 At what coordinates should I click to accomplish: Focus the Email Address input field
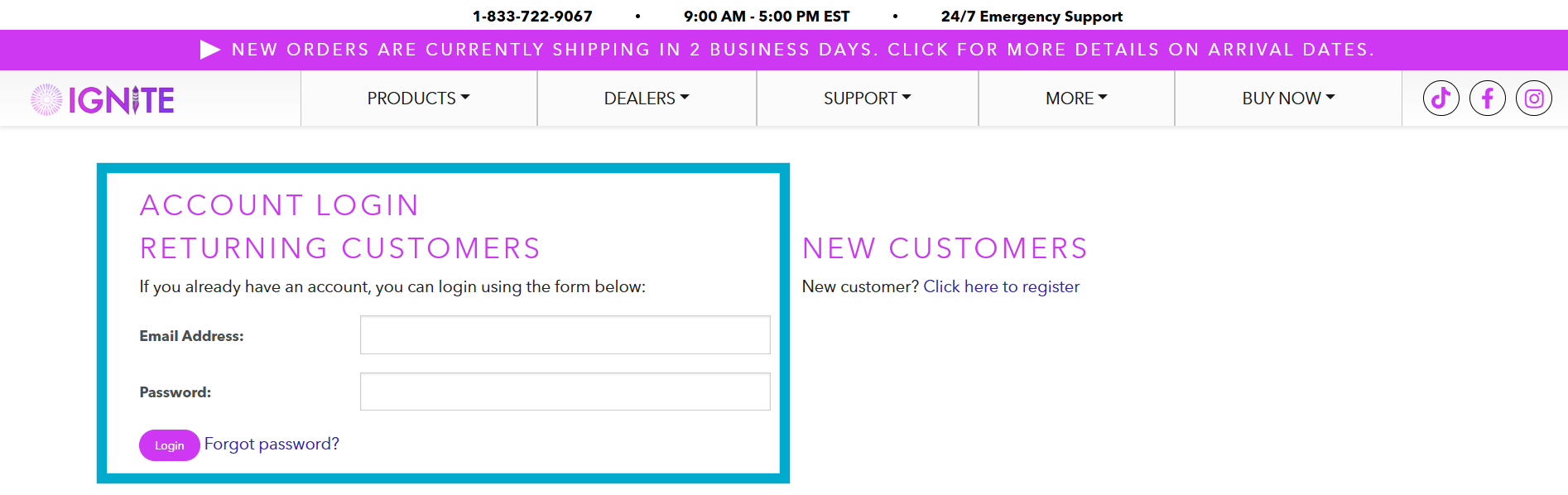click(565, 335)
